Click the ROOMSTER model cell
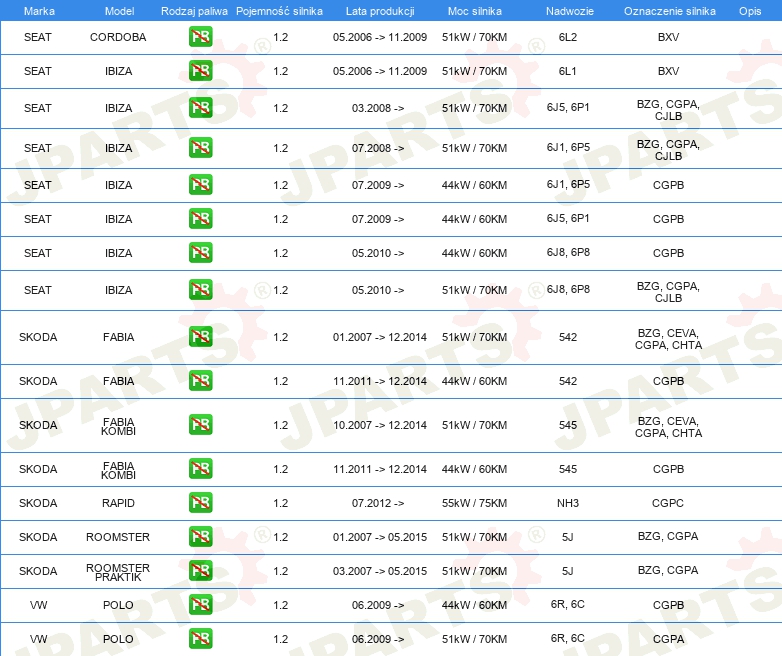Viewport: 782px width, 656px height. (x=118, y=537)
